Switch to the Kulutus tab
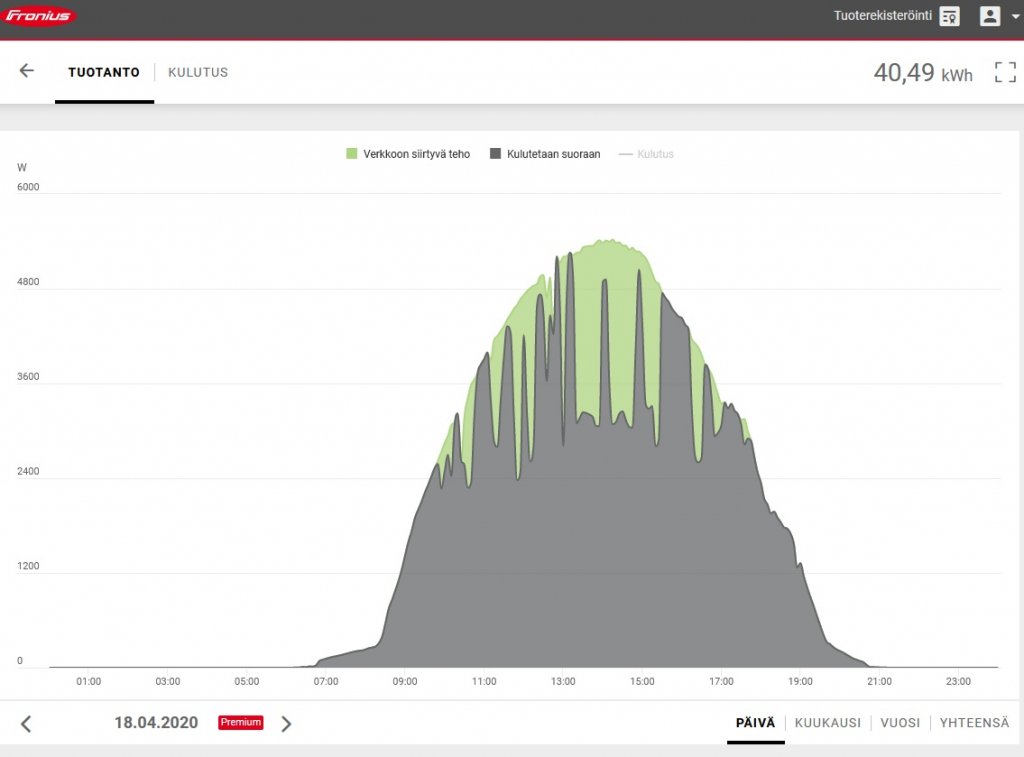The image size is (1024, 757). coord(198,72)
